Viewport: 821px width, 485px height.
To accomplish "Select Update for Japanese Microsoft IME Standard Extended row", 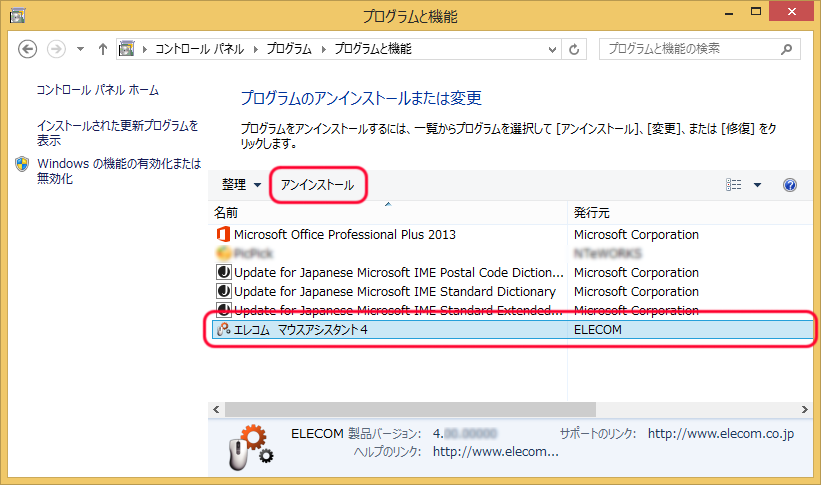I will [511, 310].
